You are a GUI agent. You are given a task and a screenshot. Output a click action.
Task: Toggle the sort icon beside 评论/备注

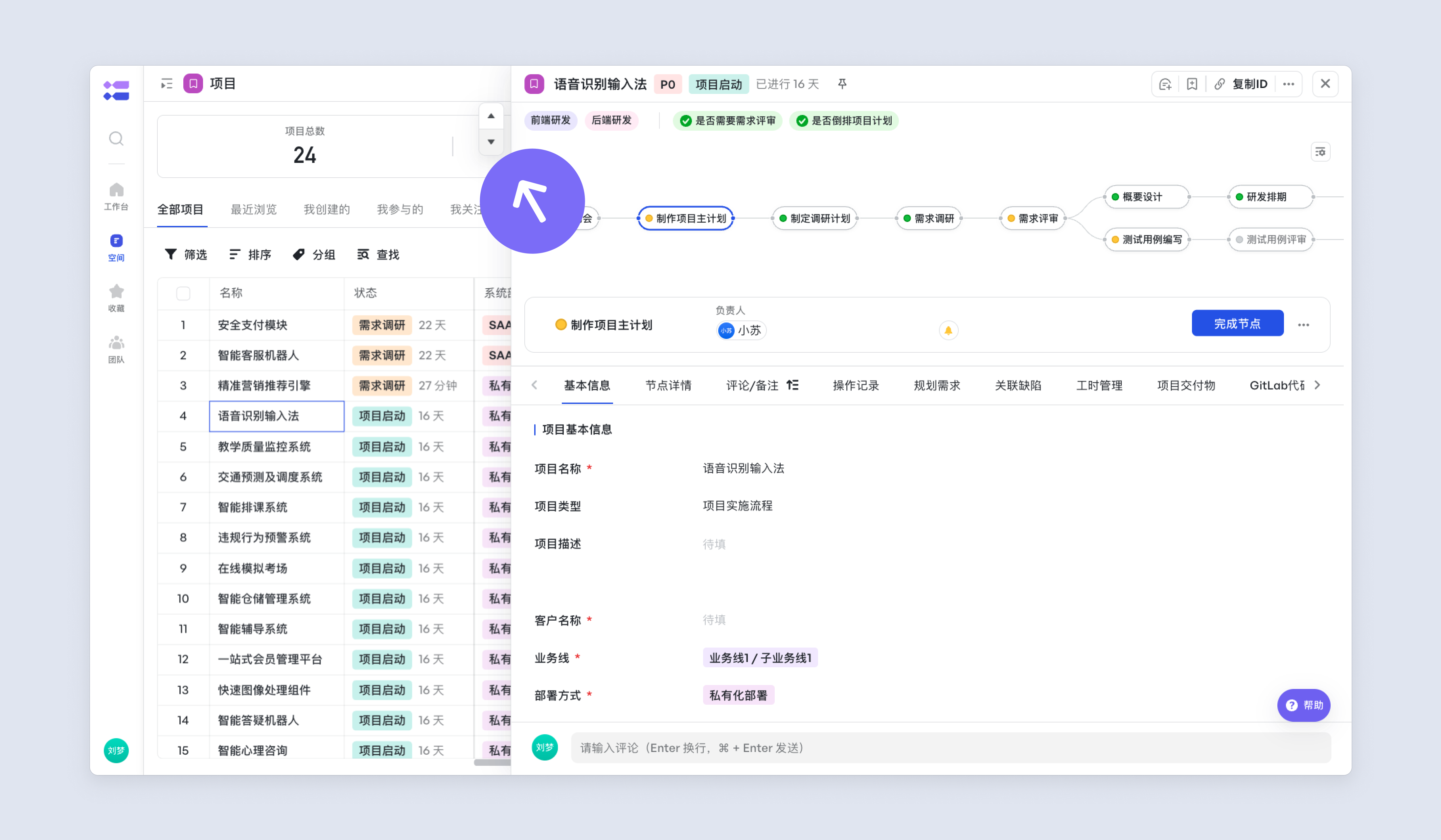pyautogui.click(x=792, y=385)
